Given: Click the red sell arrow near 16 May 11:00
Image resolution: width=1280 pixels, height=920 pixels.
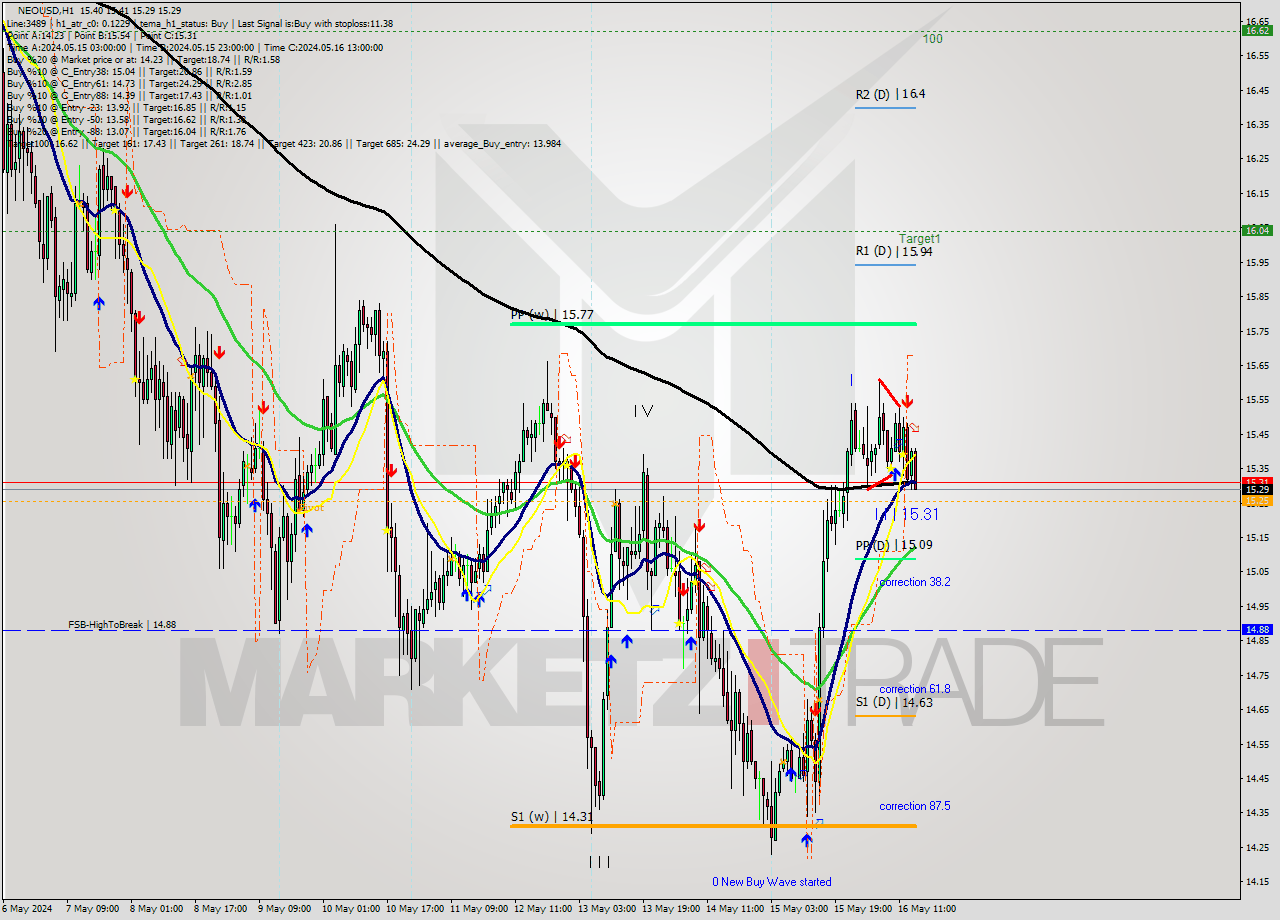Looking at the screenshot, I should (x=905, y=402).
